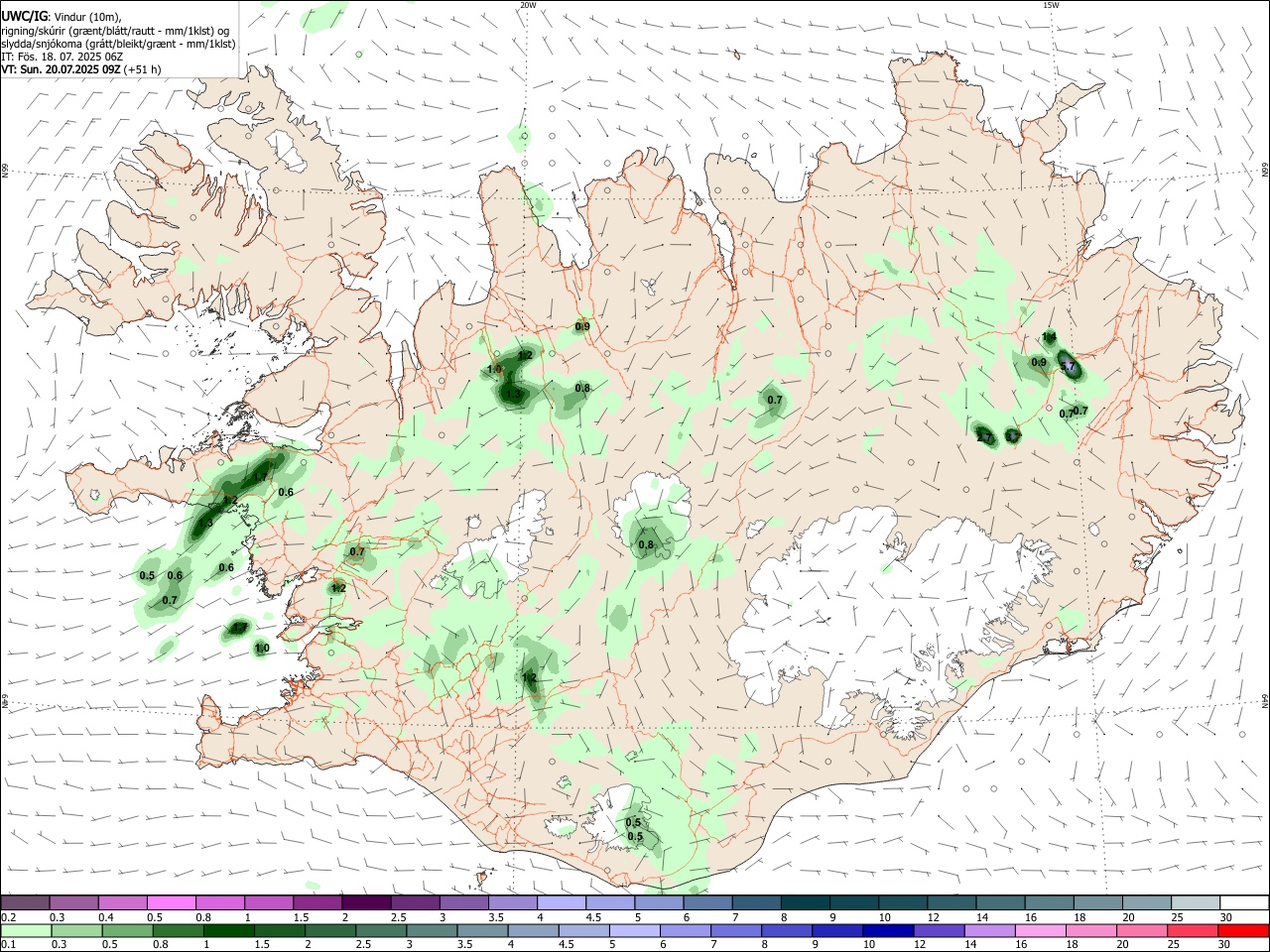Select the bright pink 0.5 swatch, top row
This screenshot has width=1270, height=952.
click(172, 903)
